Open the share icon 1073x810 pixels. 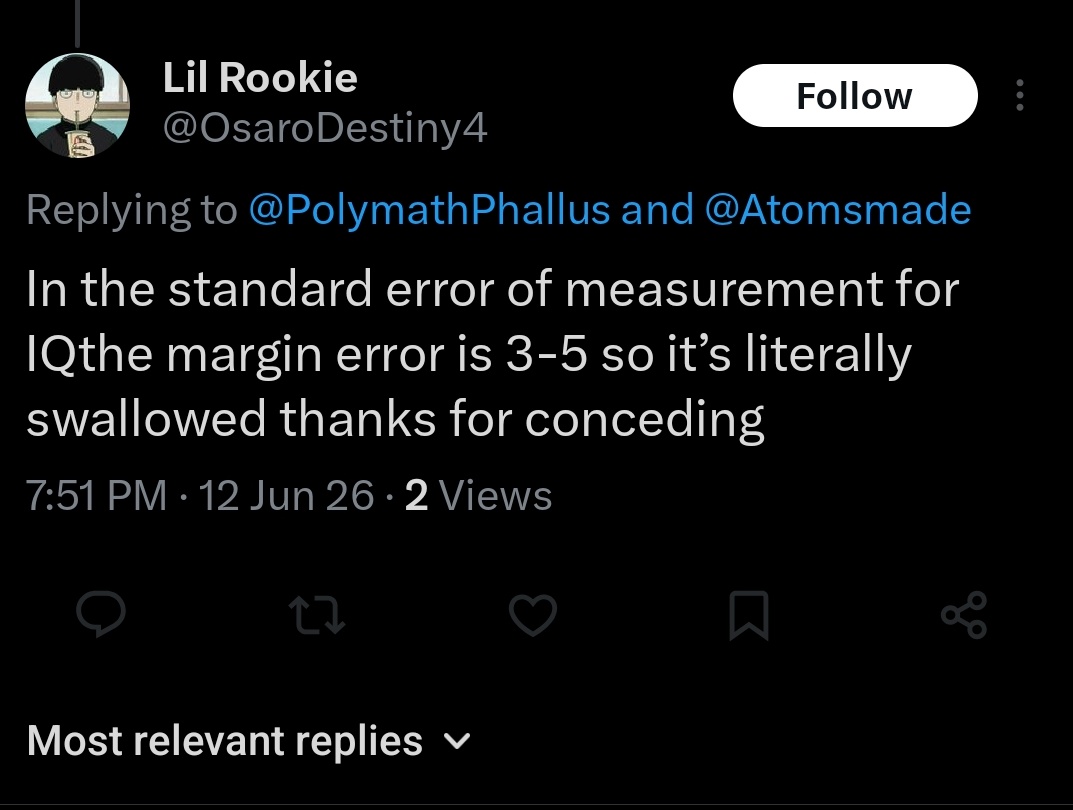[964, 615]
